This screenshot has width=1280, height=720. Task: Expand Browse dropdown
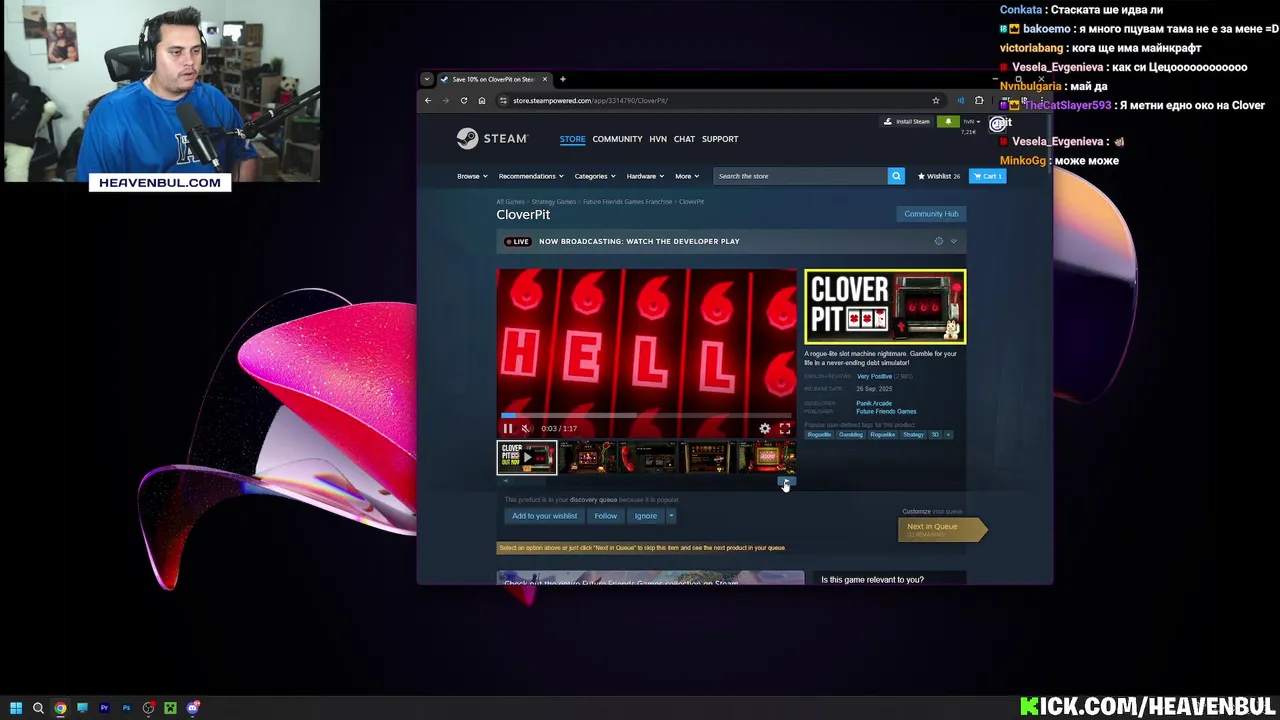[x=472, y=176]
